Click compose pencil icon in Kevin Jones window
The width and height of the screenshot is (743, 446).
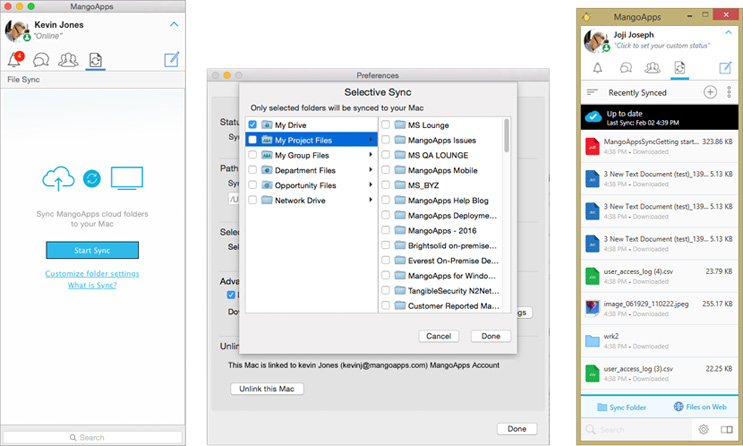pyautogui.click(x=172, y=60)
